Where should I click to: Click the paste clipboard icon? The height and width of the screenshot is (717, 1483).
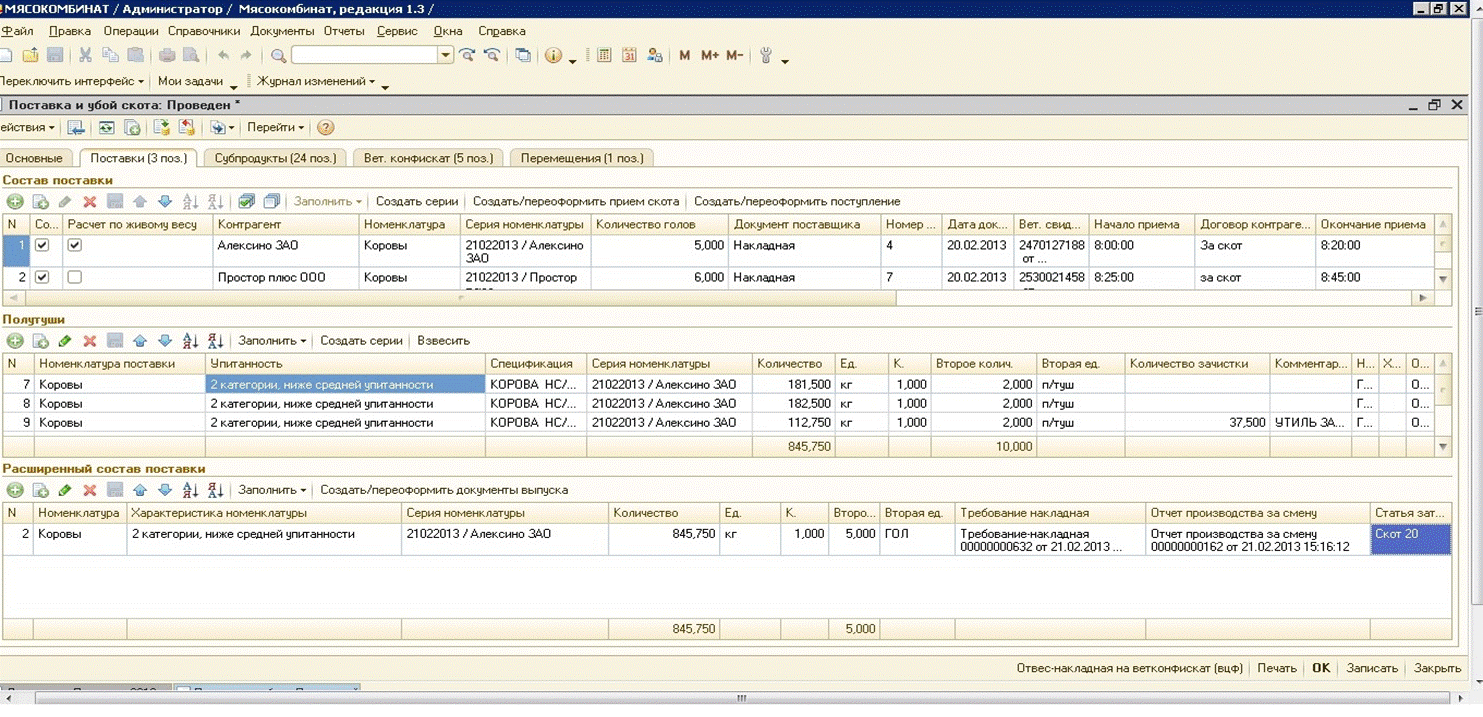coord(136,56)
